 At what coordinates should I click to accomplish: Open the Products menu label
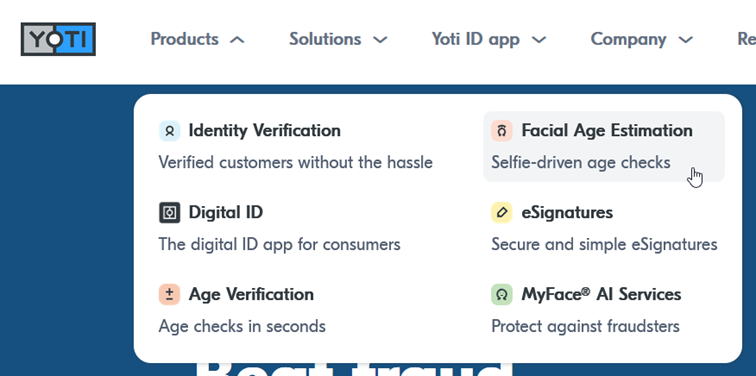[x=185, y=39]
